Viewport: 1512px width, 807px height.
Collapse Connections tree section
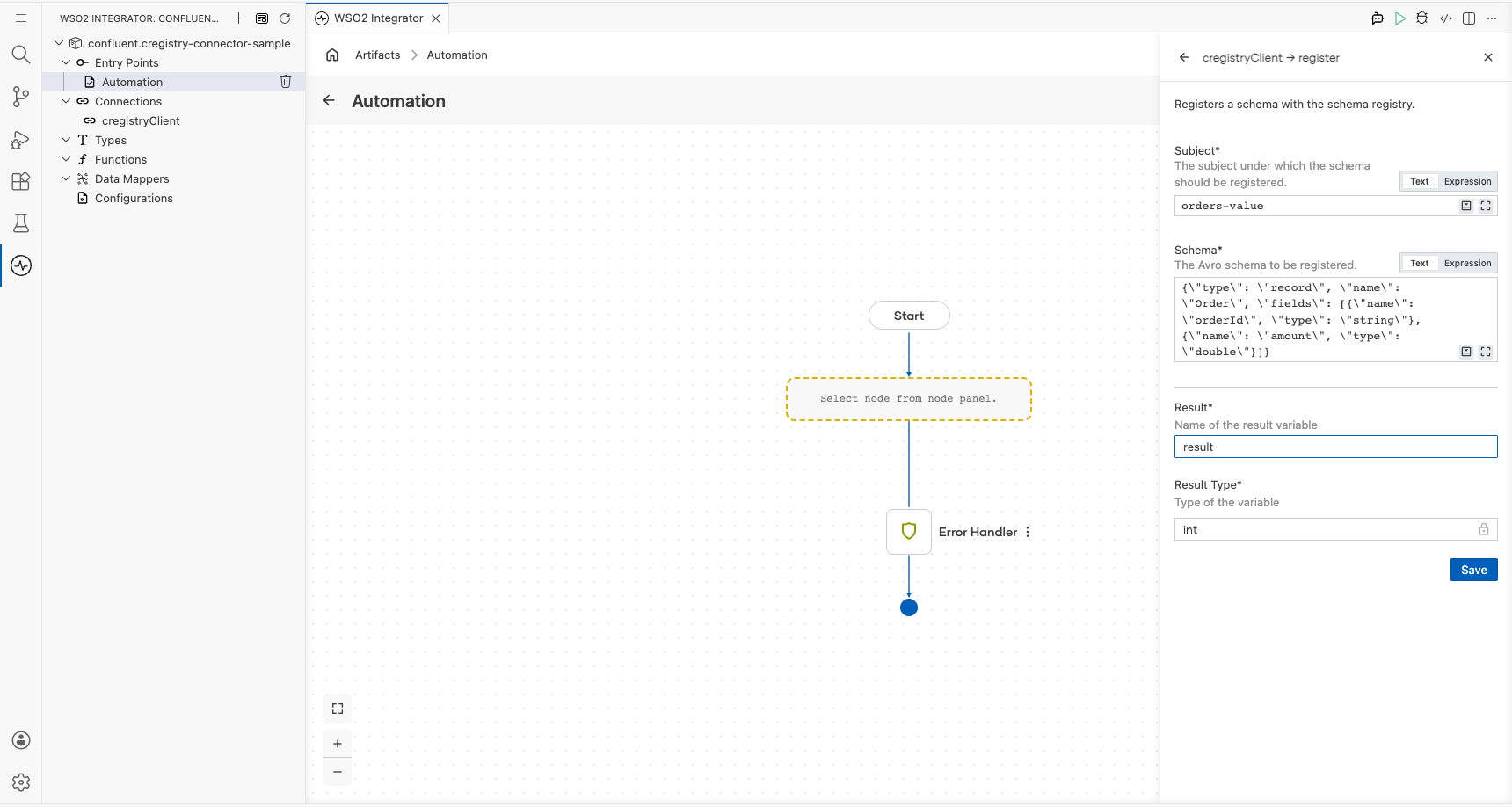[x=66, y=101]
